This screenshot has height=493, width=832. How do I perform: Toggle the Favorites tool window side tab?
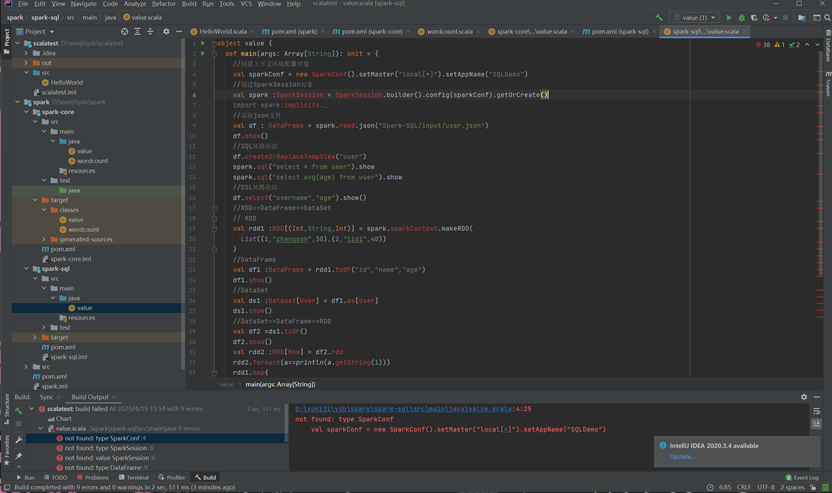click(6, 449)
